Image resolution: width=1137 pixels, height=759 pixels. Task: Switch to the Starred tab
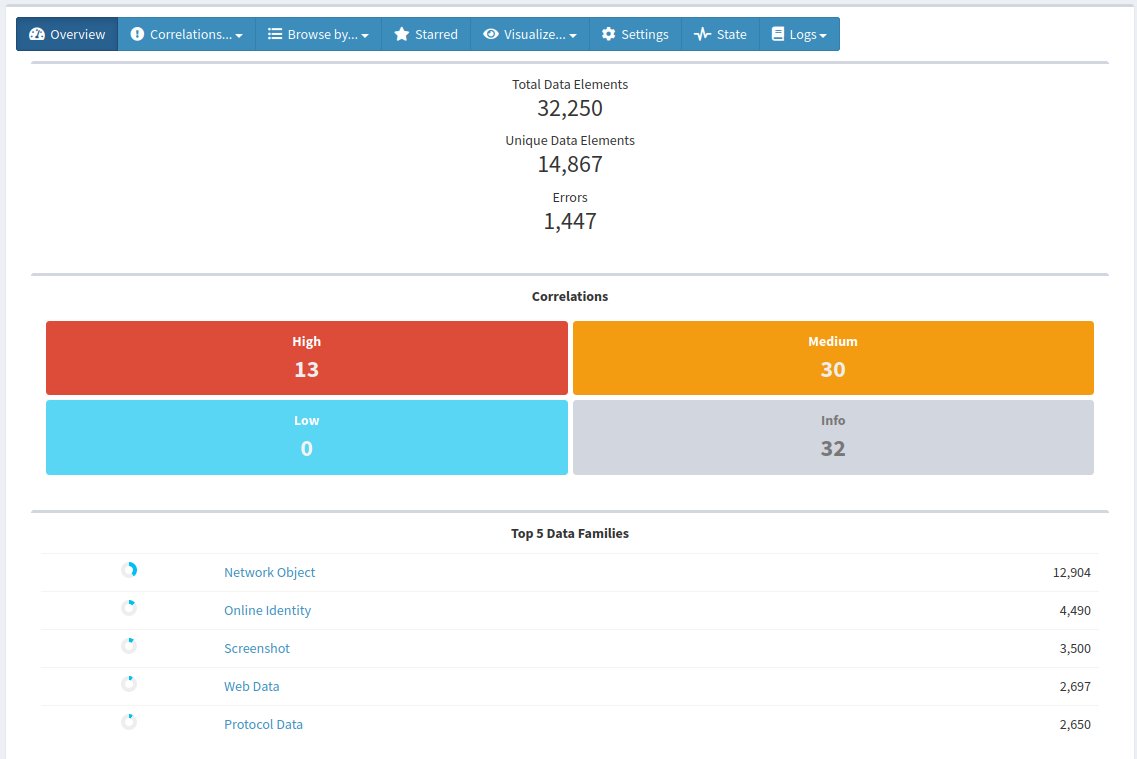[x=426, y=34]
